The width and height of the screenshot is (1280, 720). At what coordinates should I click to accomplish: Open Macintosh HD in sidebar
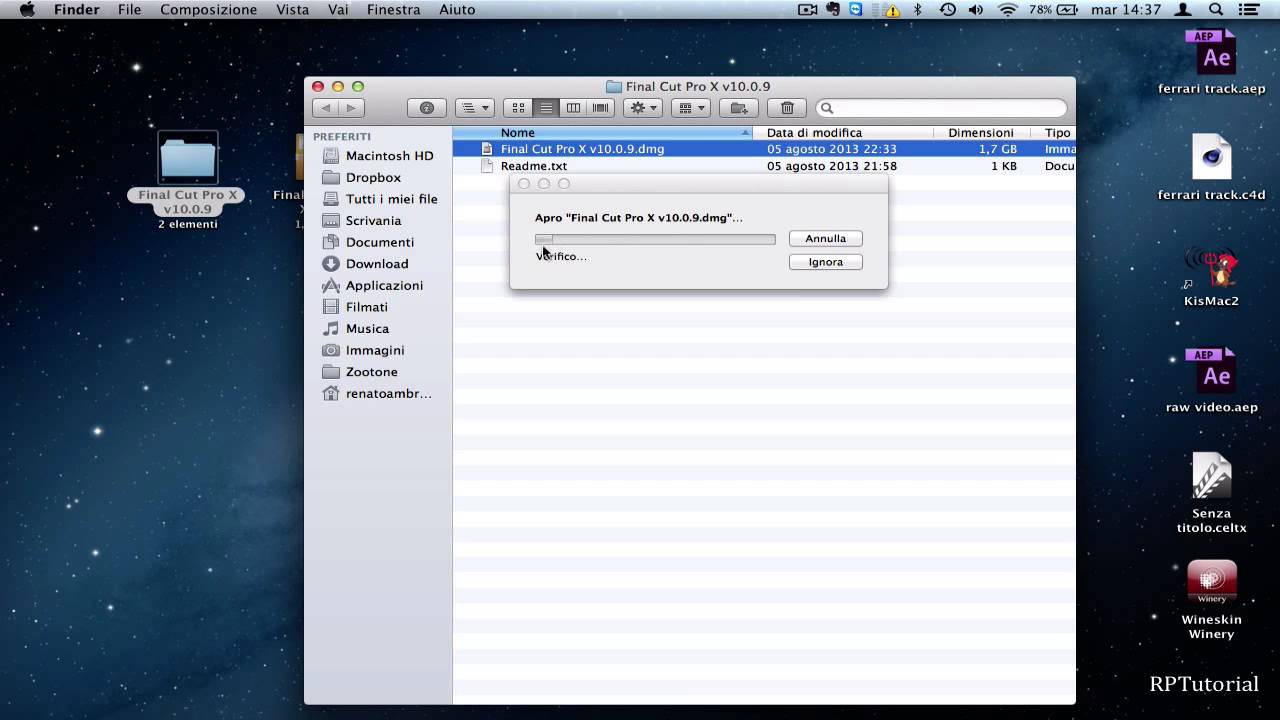[x=378, y=156]
